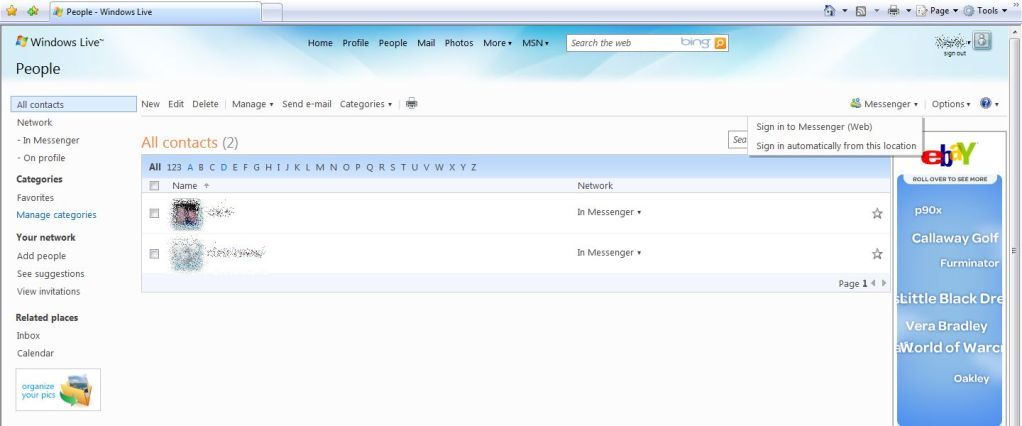The width and height of the screenshot is (1022, 426).
Task: Click the New contact button
Action: tap(150, 104)
